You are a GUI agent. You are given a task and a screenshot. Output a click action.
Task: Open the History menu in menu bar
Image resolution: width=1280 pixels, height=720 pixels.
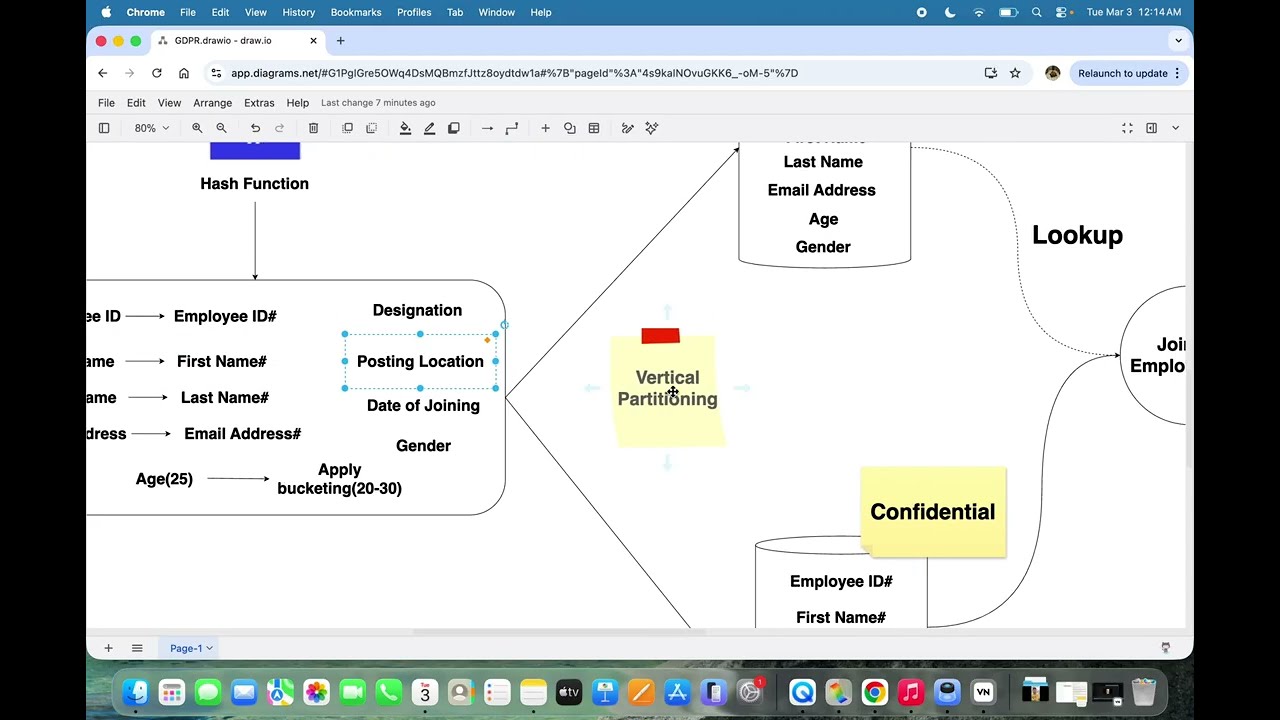(x=298, y=12)
